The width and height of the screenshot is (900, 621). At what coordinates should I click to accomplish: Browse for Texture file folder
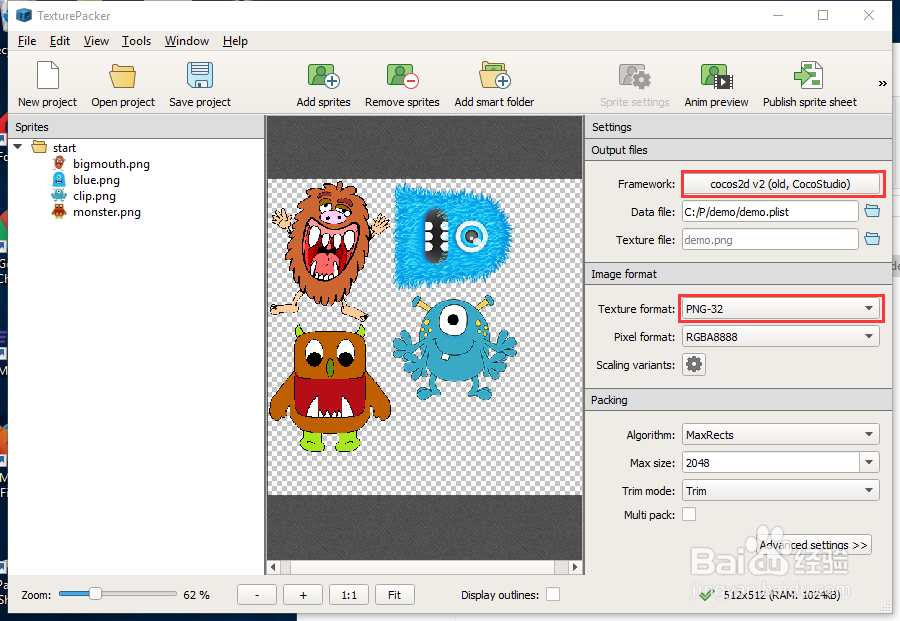point(872,239)
